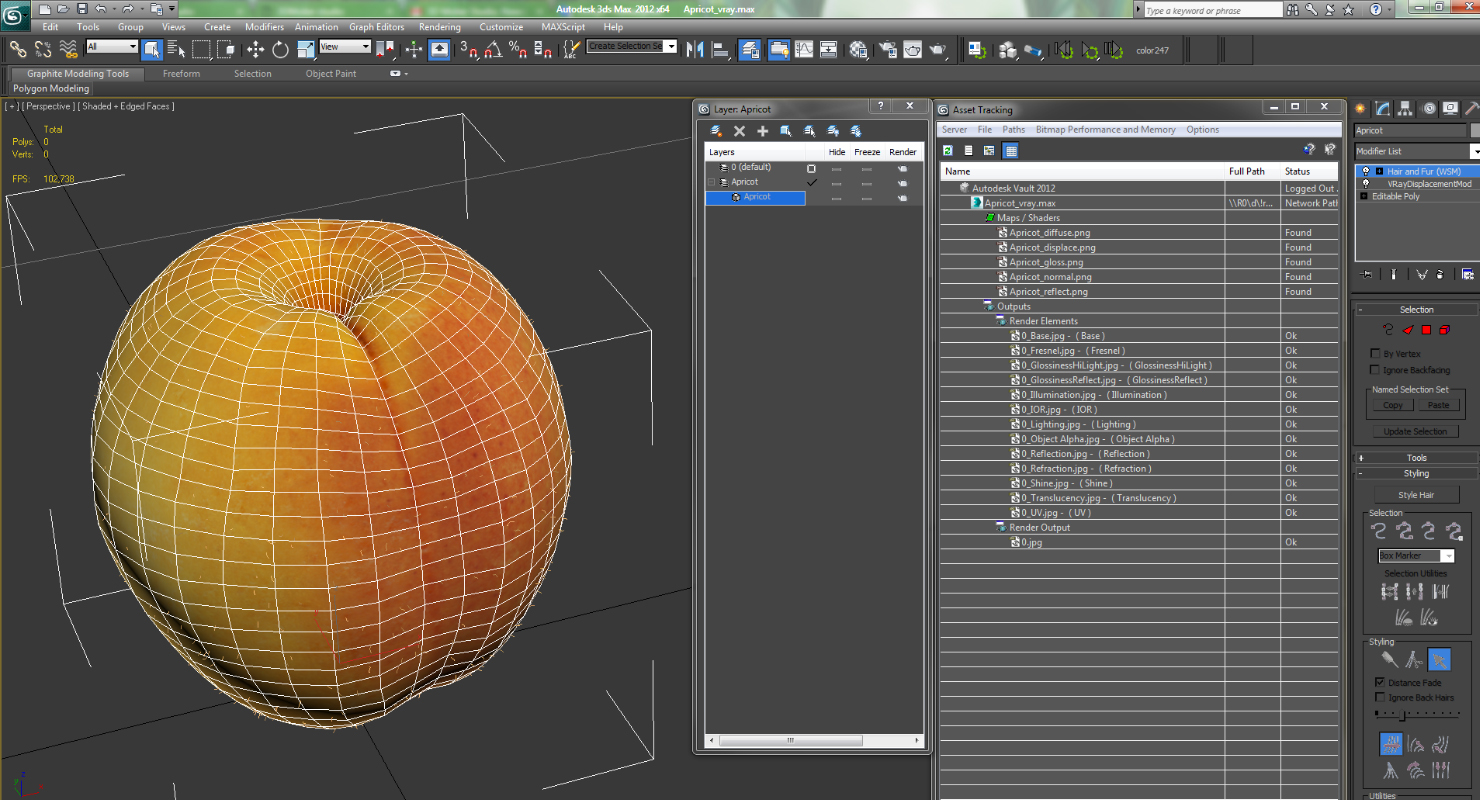Activate the Unlink Selection tool

pos(43,49)
